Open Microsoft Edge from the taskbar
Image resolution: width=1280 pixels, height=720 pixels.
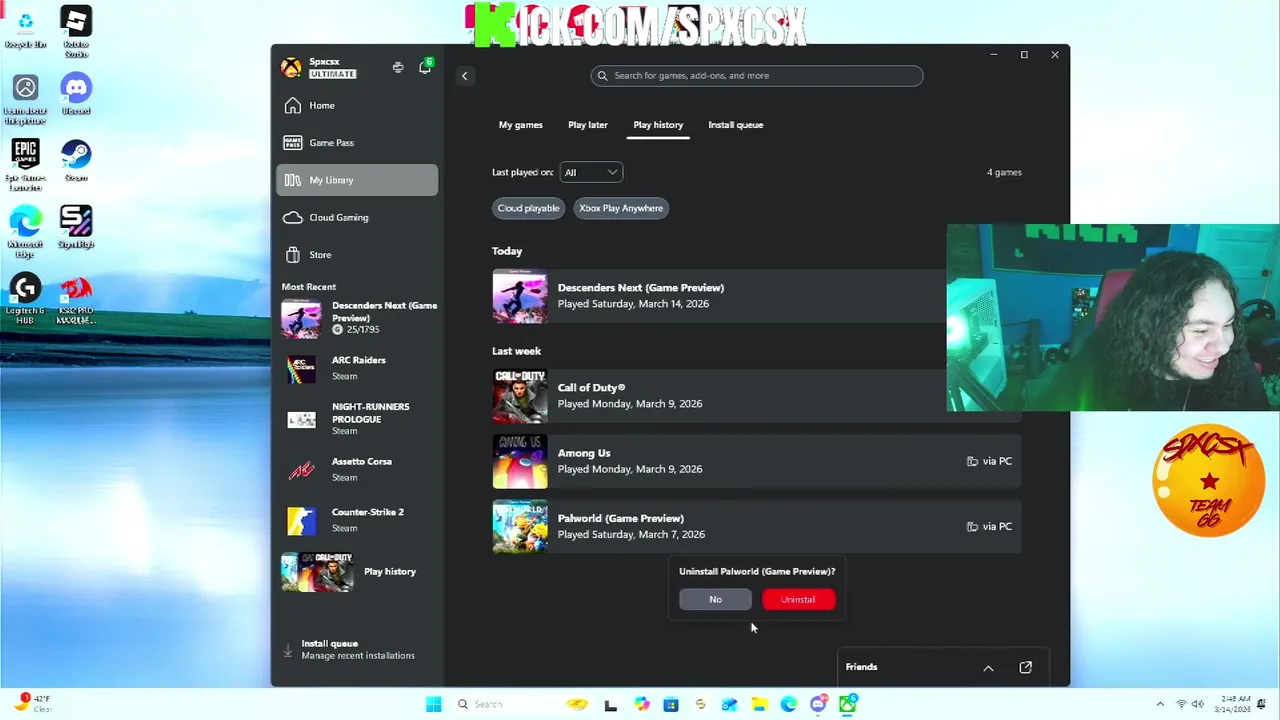pos(788,704)
